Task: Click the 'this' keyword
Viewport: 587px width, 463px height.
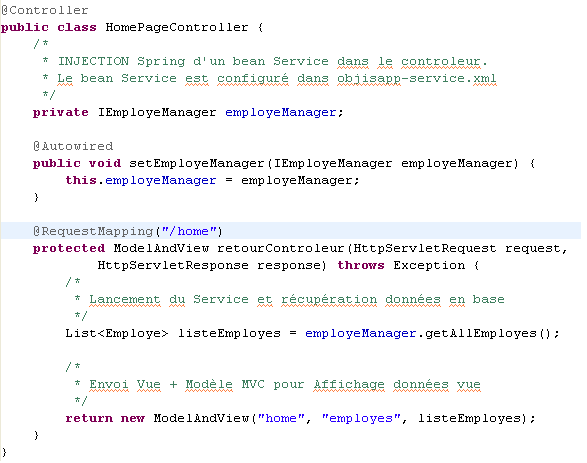Action: (81, 180)
